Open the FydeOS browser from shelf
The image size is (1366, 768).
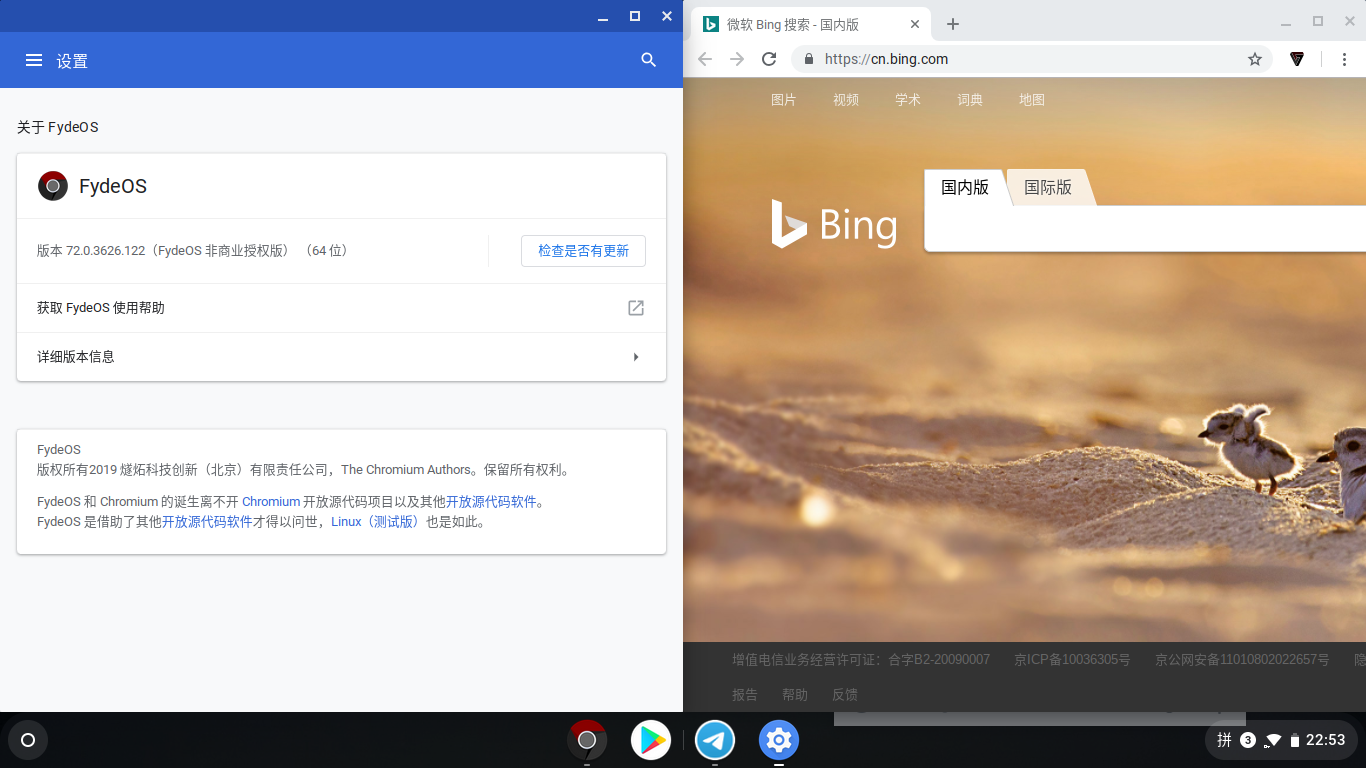(587, 740)
